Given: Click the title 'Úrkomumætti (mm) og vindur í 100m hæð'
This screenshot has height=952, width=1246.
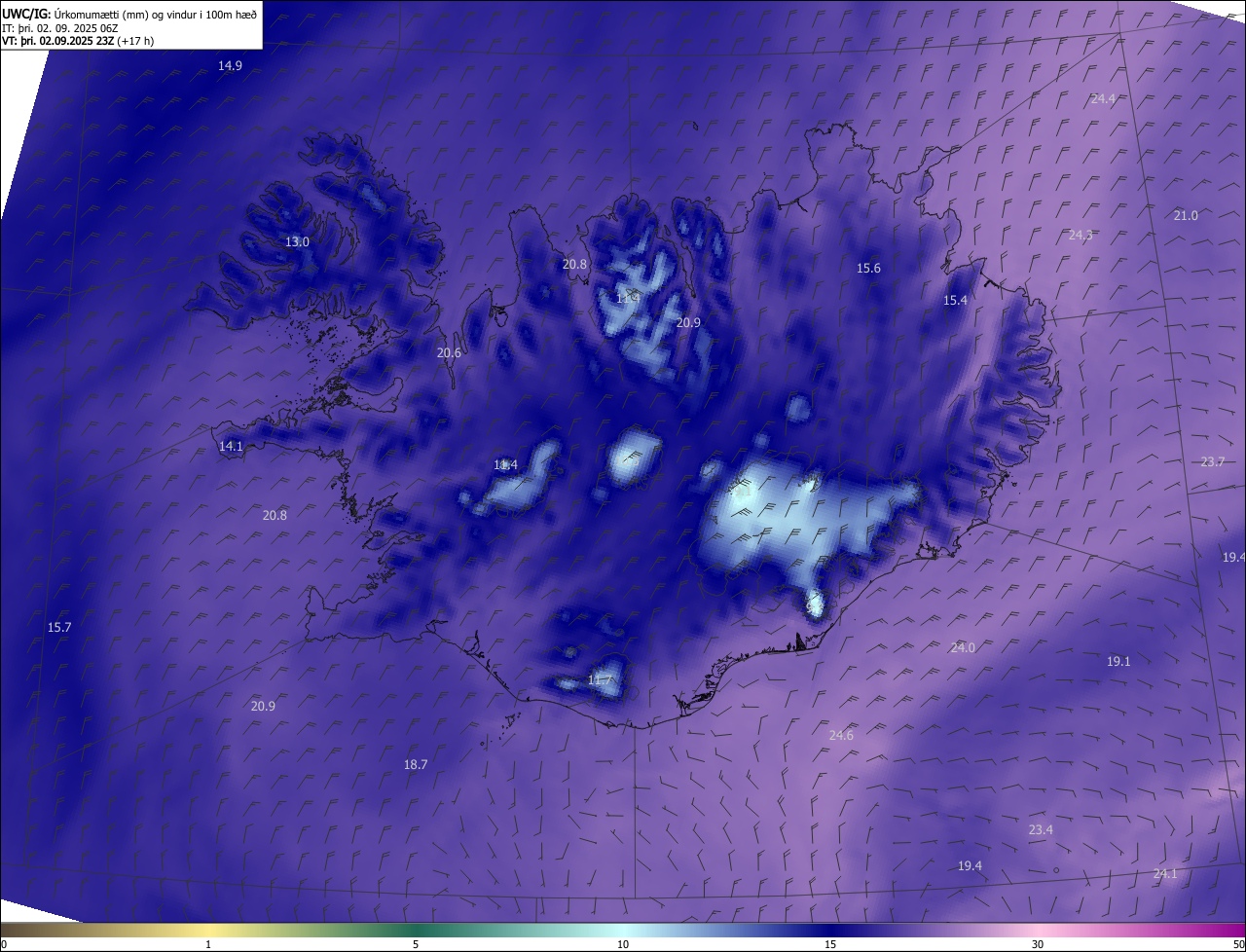Looking at the screenshot, I should click(155, 13).
